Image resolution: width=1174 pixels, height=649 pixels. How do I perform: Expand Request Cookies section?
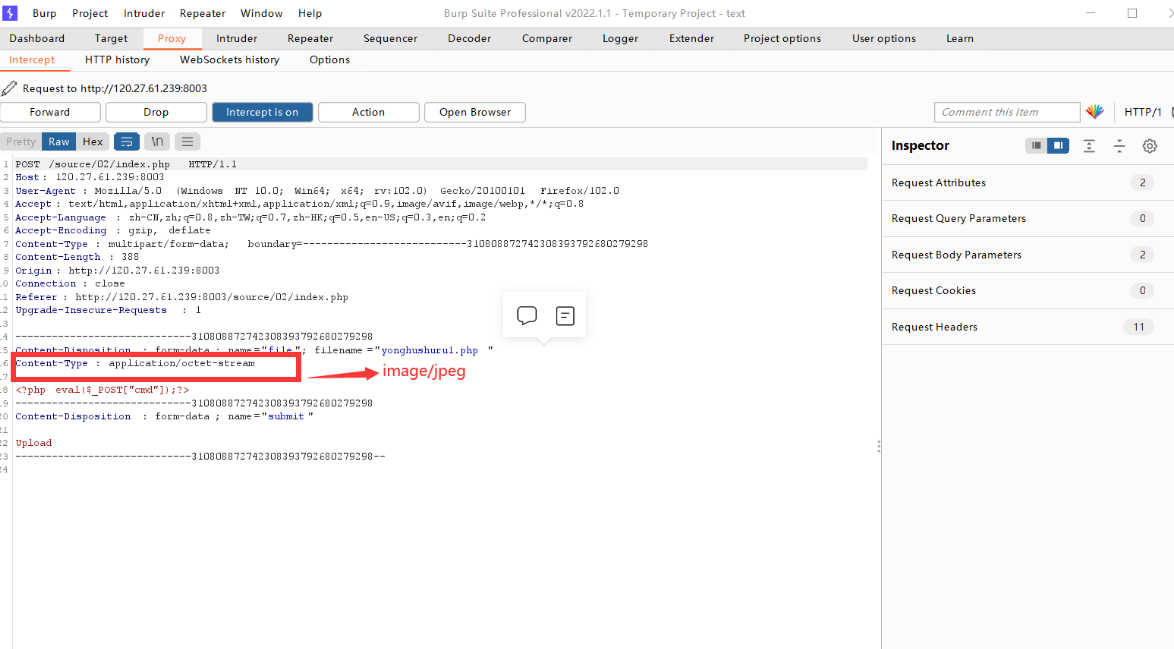pos(1027,290)
